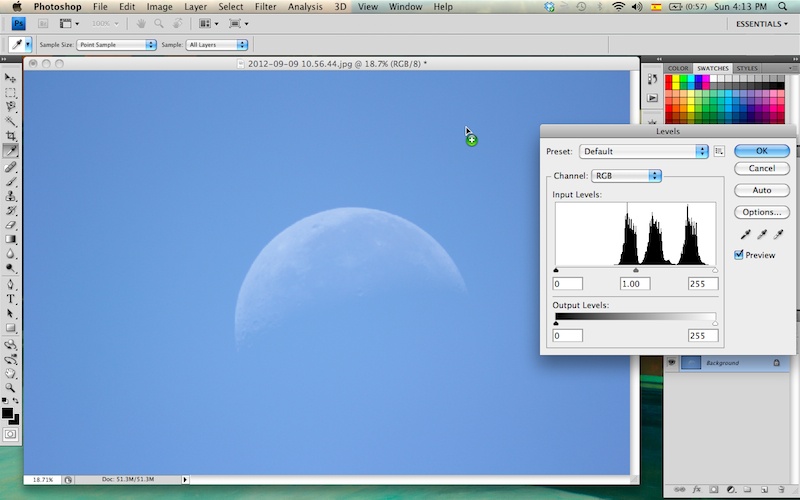Click the set white point eyedropper
Viewport: 800px width, 500px height.
pos(779,234)
